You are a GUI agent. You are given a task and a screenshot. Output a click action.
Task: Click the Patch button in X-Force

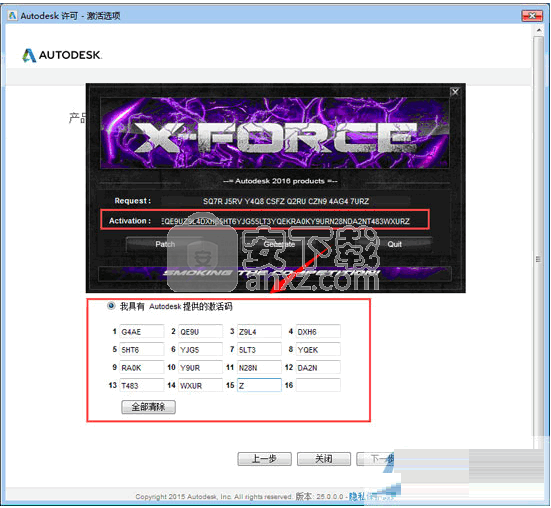(165, 244)
